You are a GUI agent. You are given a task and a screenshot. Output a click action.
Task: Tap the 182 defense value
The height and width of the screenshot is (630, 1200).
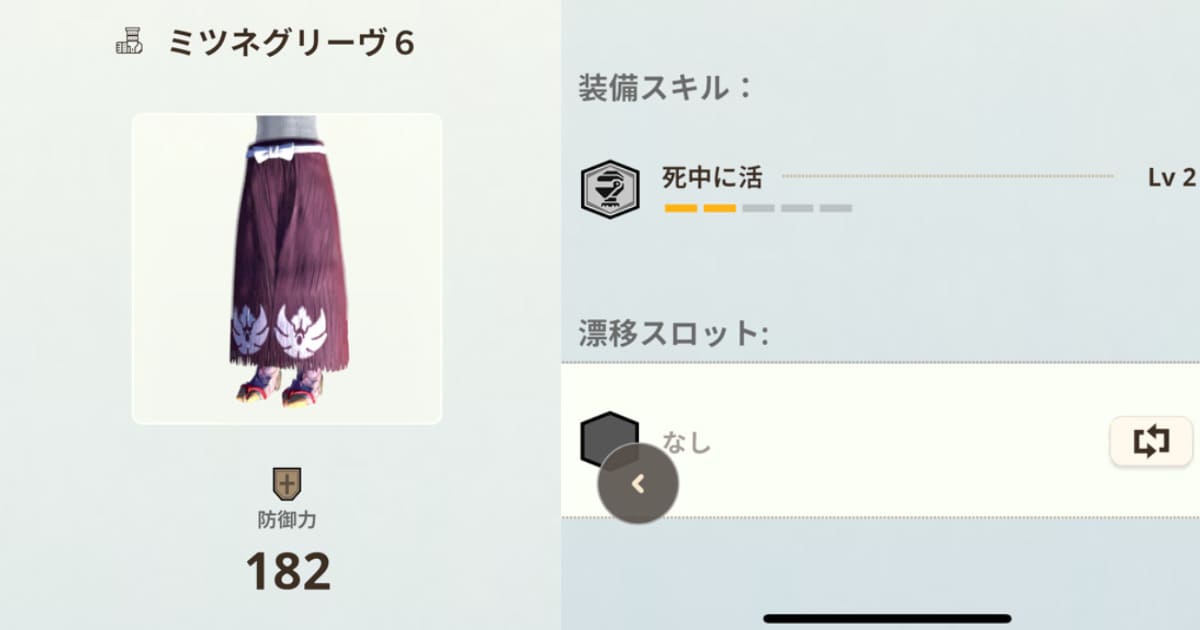(x=288, y=571)
